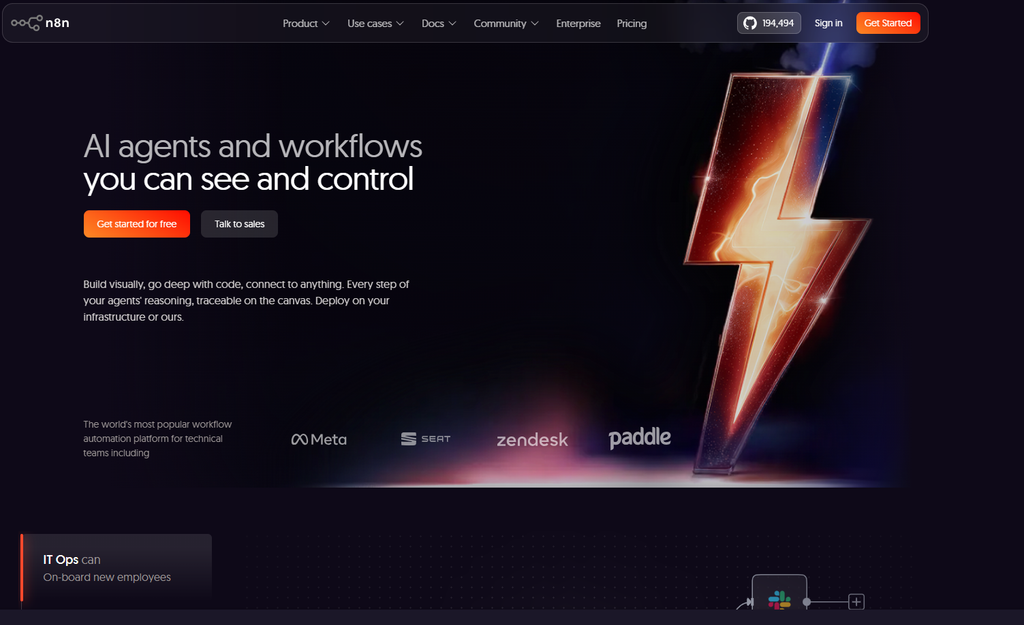1024x625 pixels.
Task: Expand the Product dropdown menu
Action: pyautogui.click(x=306, y=24)
